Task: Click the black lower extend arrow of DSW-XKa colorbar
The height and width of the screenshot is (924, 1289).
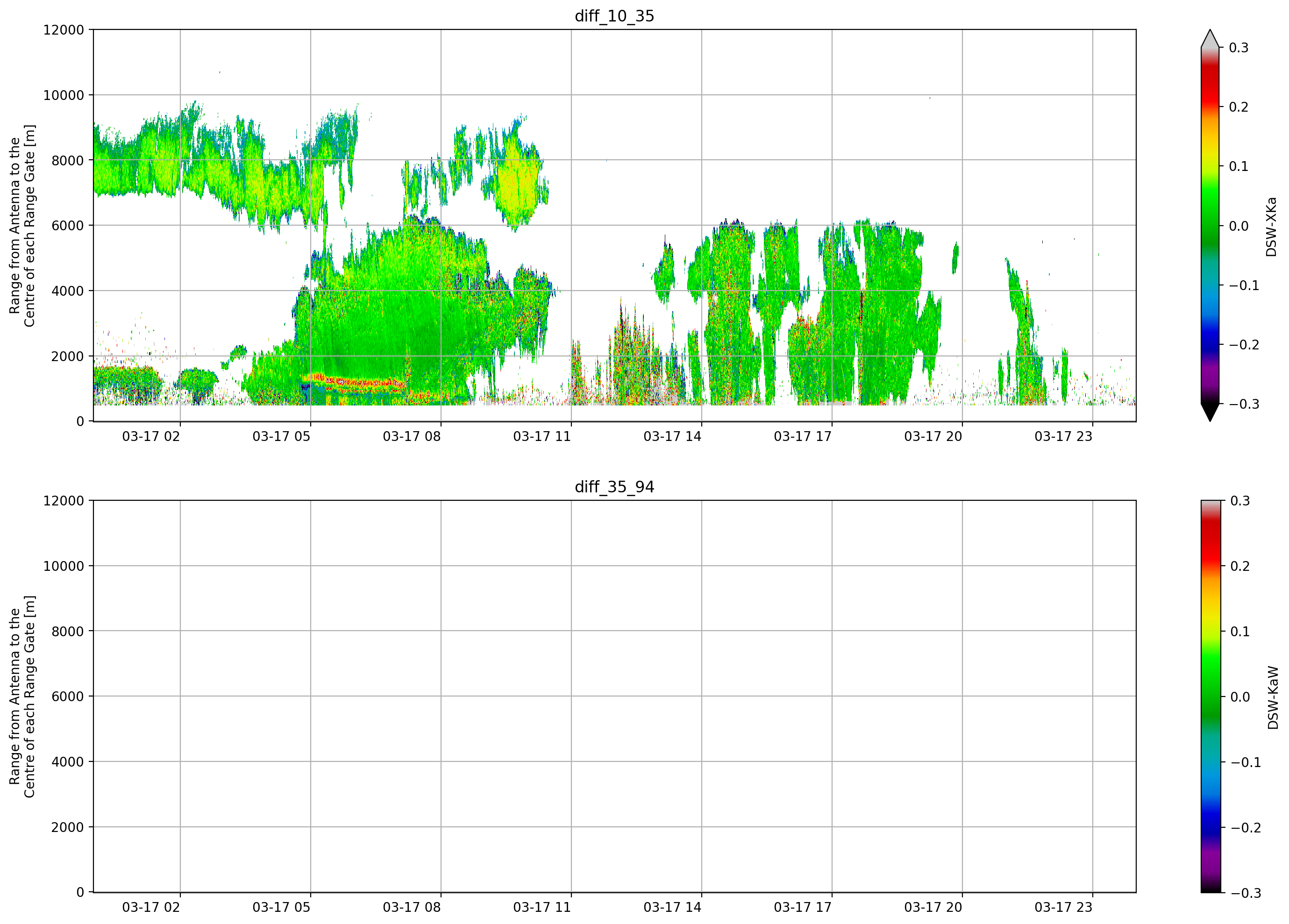Action: 1210,412
